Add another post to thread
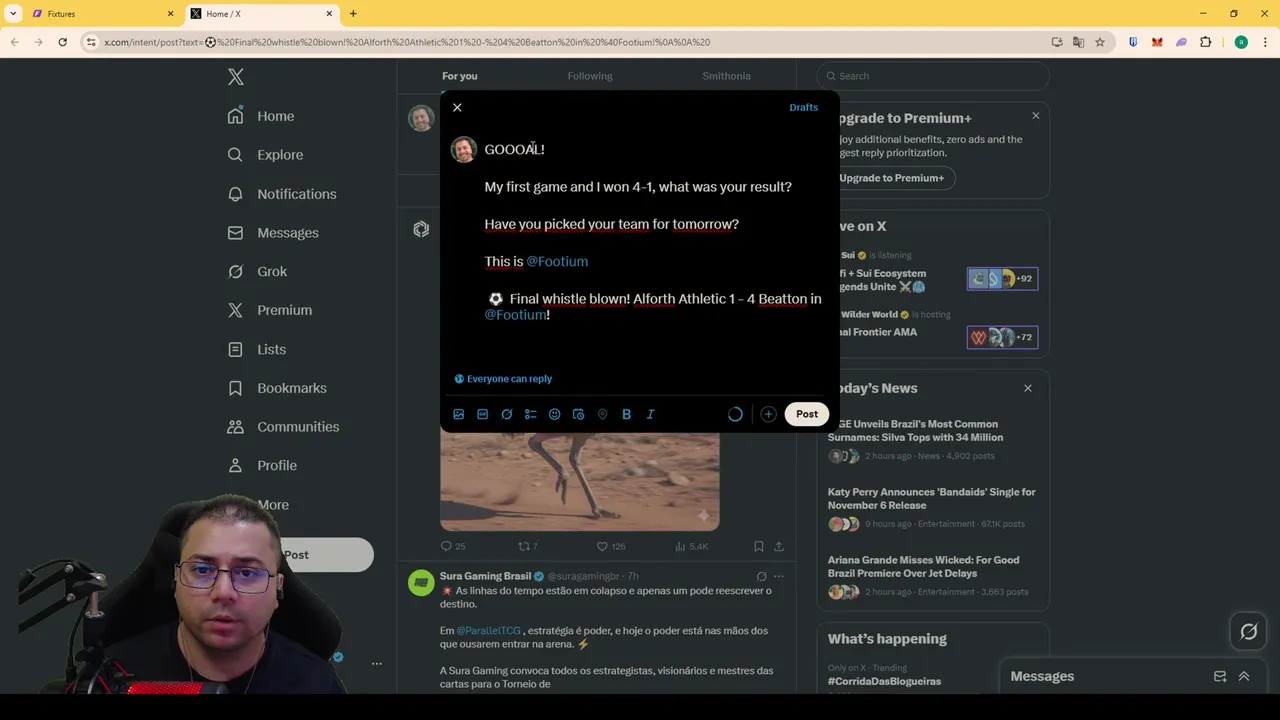The image size is (1280, 720). (768, 414)
